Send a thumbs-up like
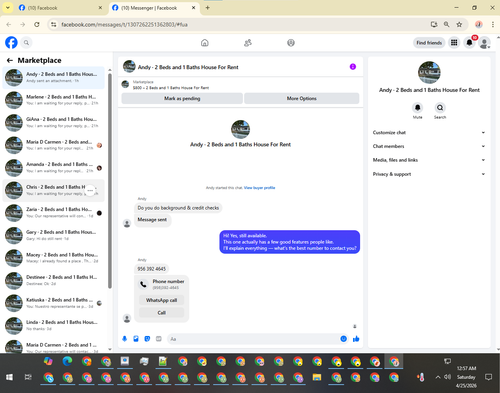Screen dimensions: 500x393 click(x=356, y=339)
